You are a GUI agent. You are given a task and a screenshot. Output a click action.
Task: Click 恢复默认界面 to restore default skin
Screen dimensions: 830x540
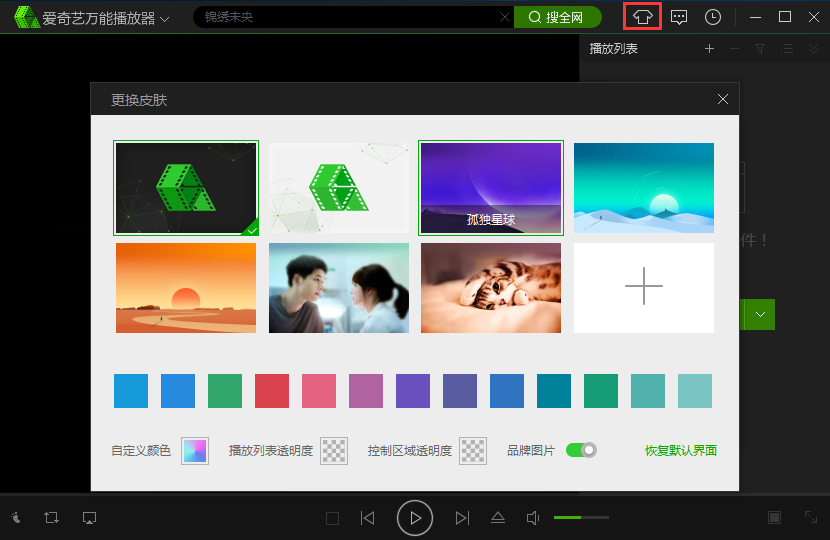point(680,451)
